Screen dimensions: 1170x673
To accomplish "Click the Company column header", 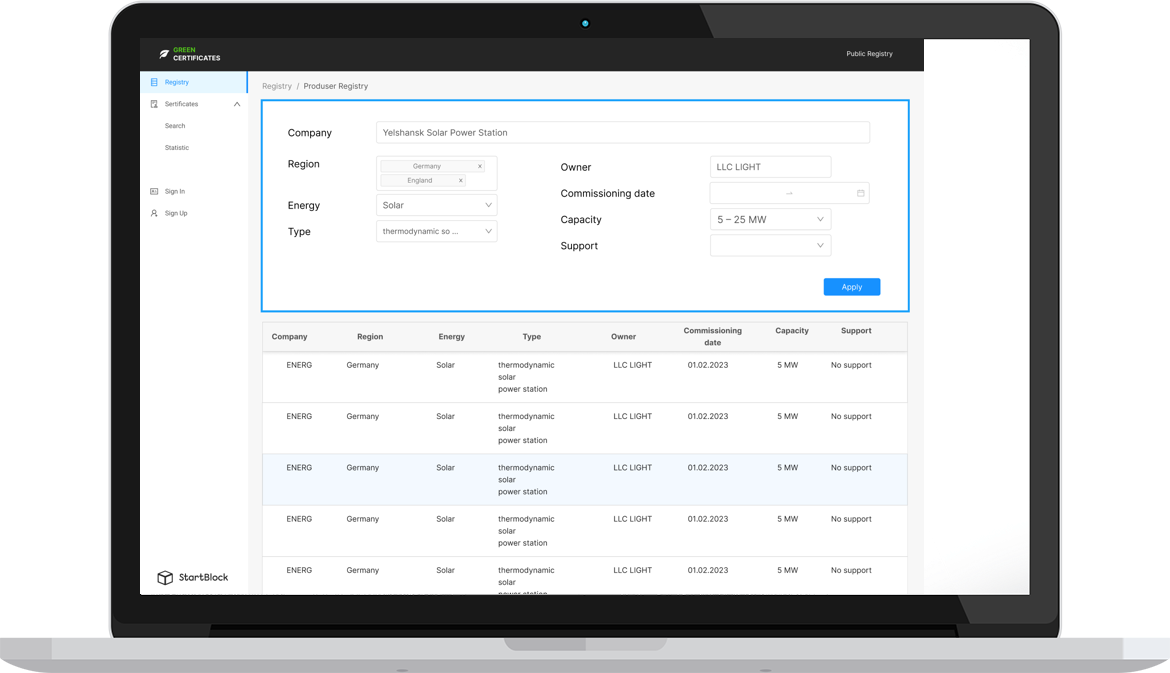I will (290, 336).
